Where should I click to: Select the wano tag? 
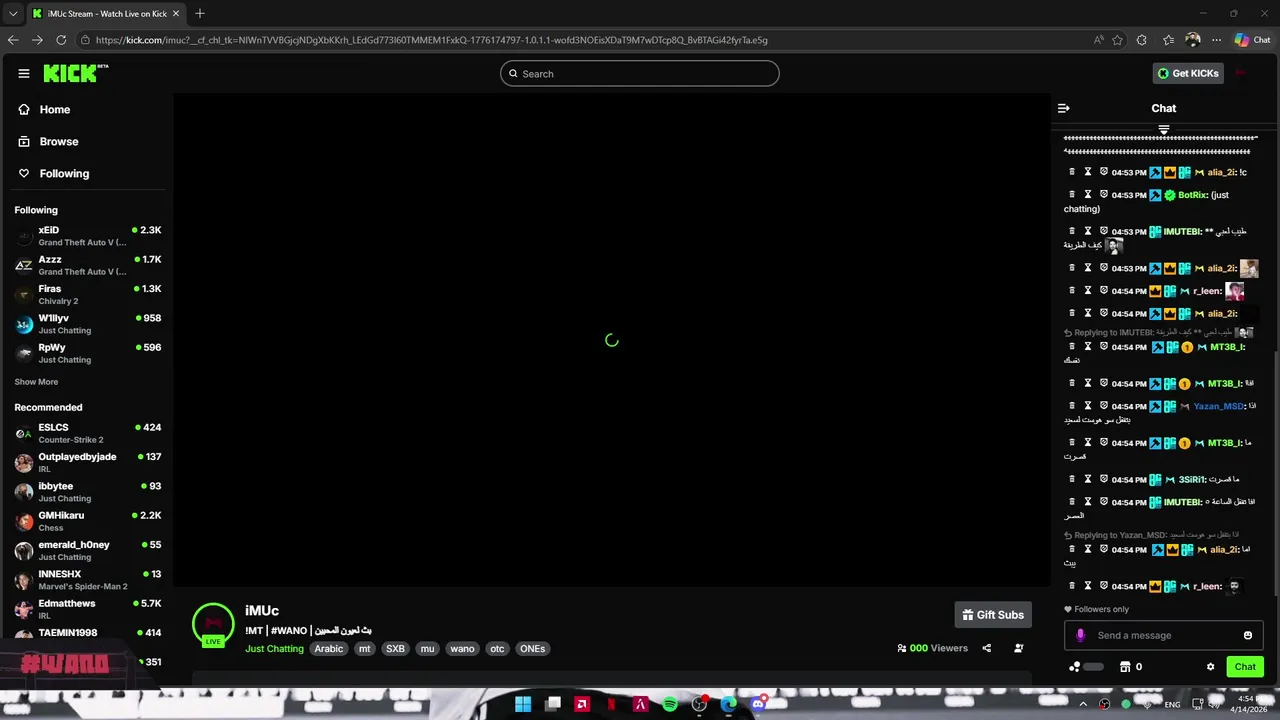[x=462, y=649]
